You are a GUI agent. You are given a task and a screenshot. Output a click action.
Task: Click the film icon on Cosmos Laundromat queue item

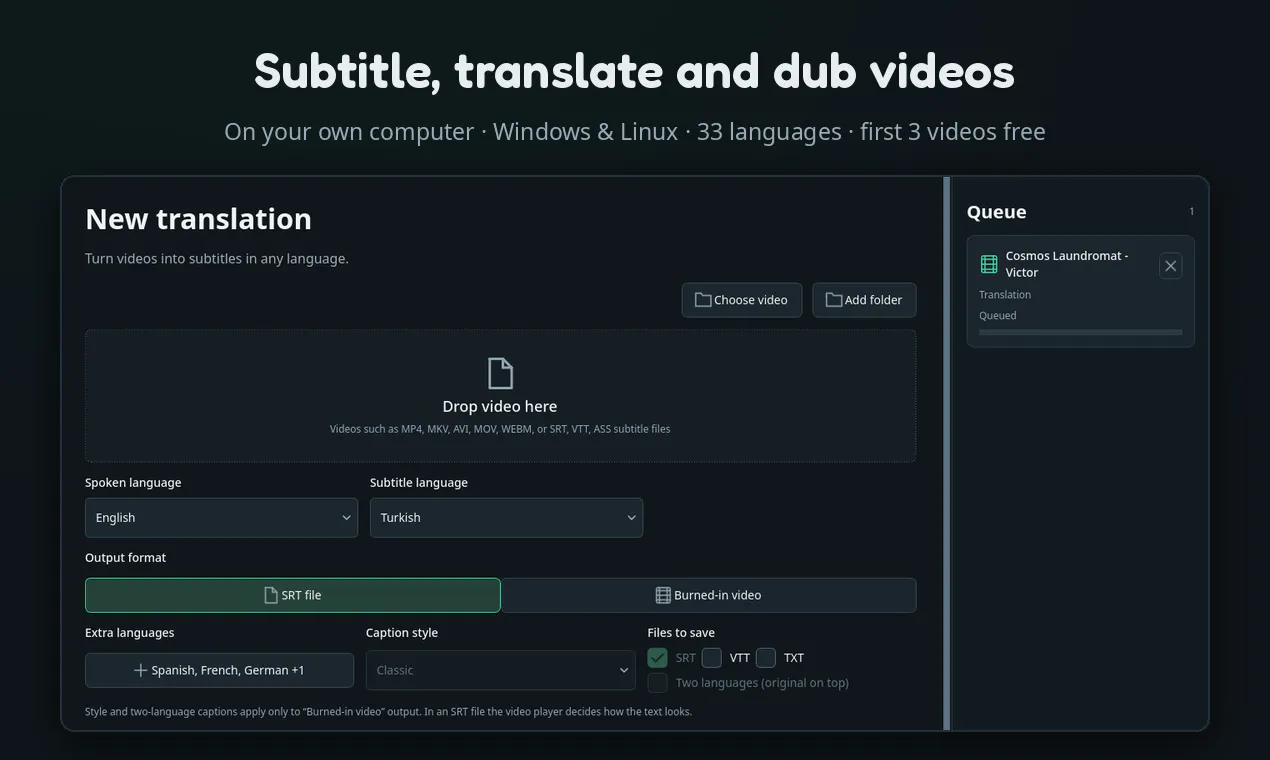(x=989, y=264)
